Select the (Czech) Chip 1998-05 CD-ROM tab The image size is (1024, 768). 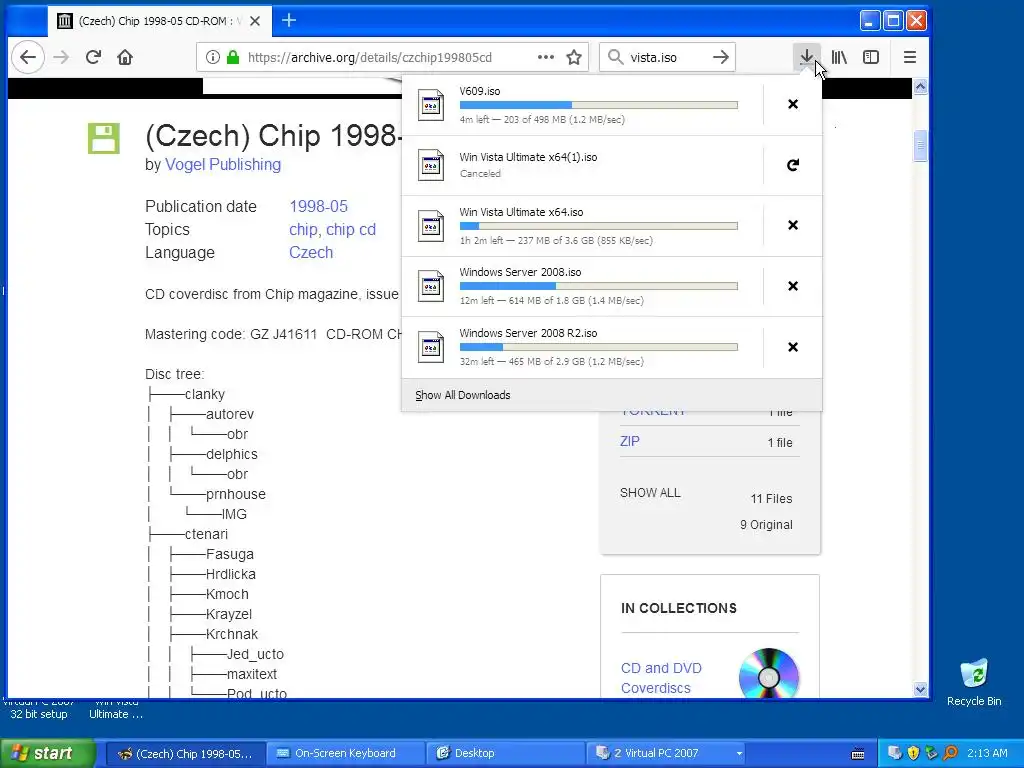coord(159,21)
